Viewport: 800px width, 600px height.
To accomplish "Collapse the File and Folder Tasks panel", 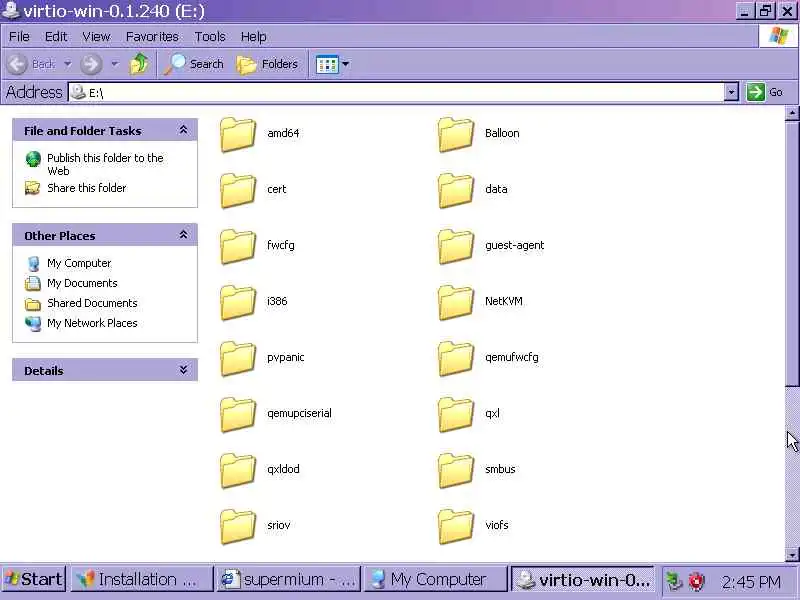I will click(183, 130).
